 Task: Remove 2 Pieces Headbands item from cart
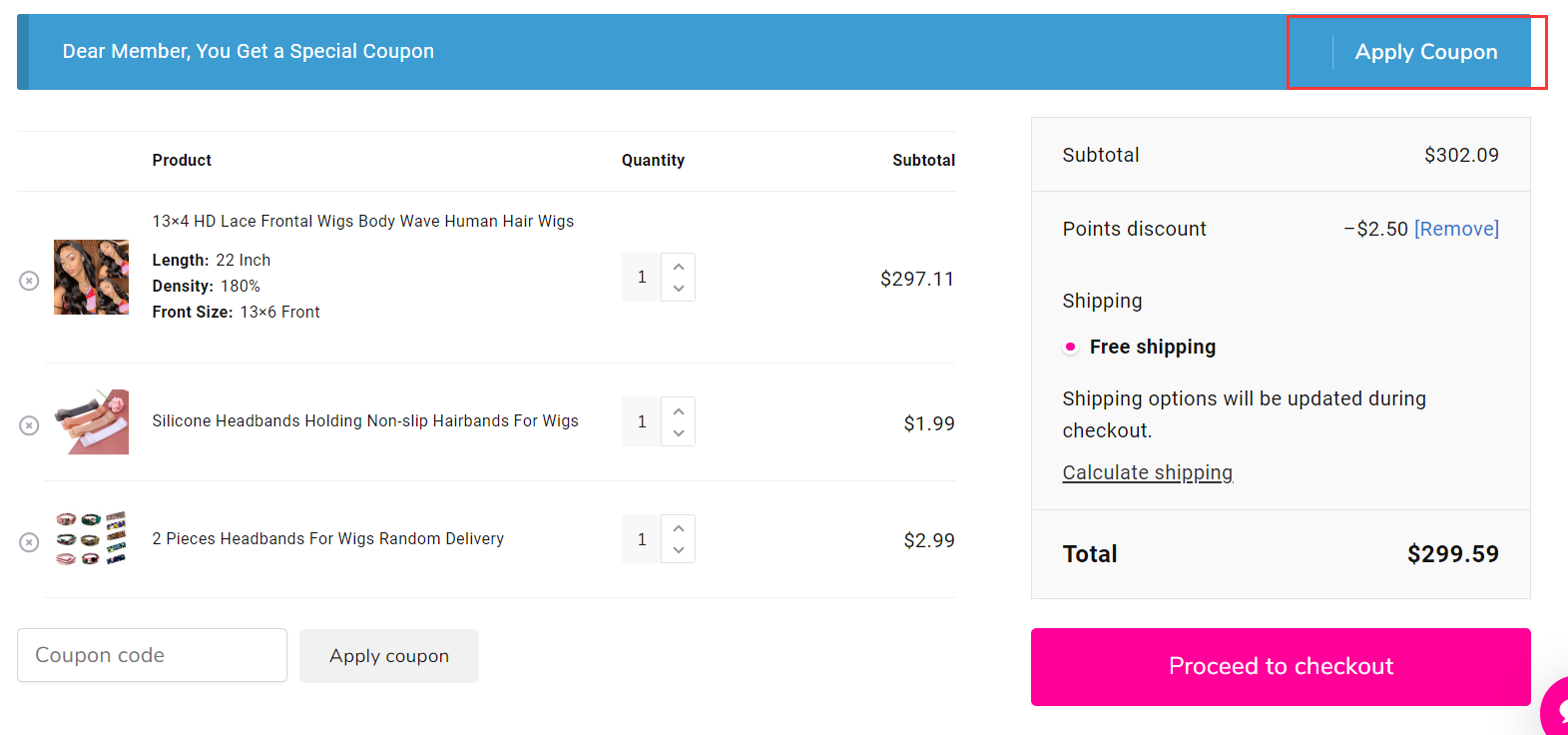[x=29, y=542]
